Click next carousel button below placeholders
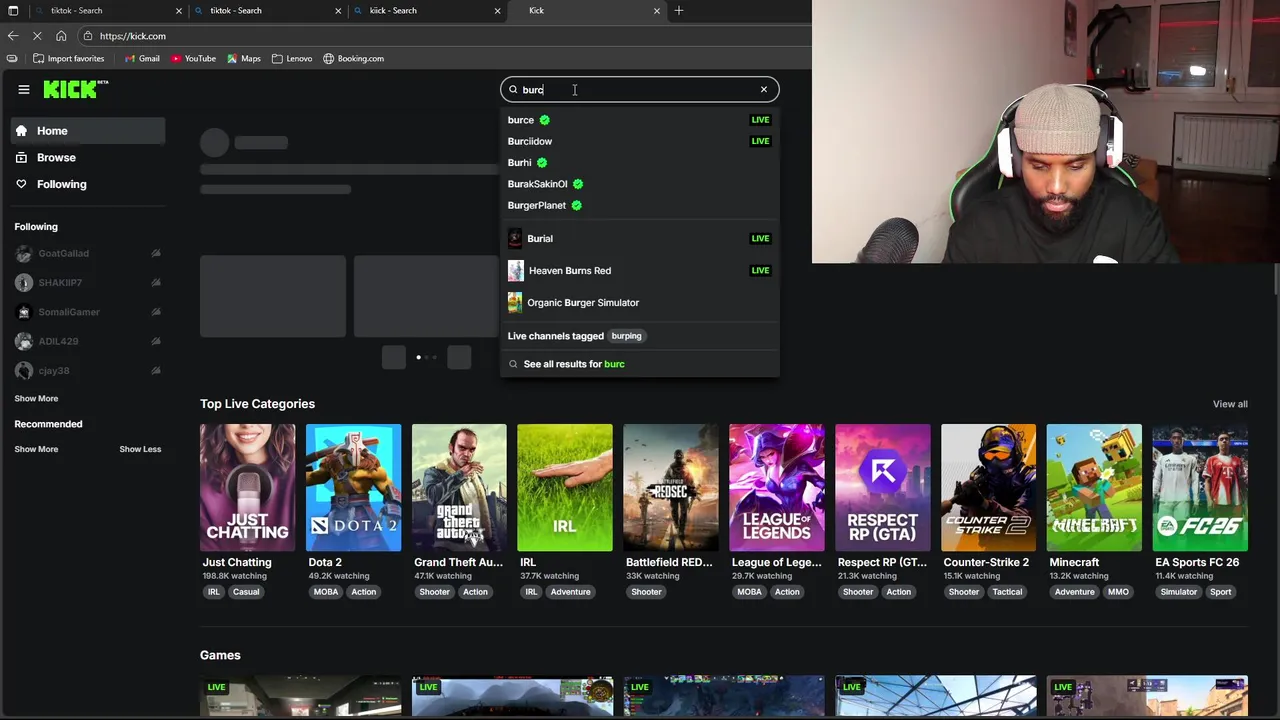This screenshot has width=1280, height=720. point(459,357)
